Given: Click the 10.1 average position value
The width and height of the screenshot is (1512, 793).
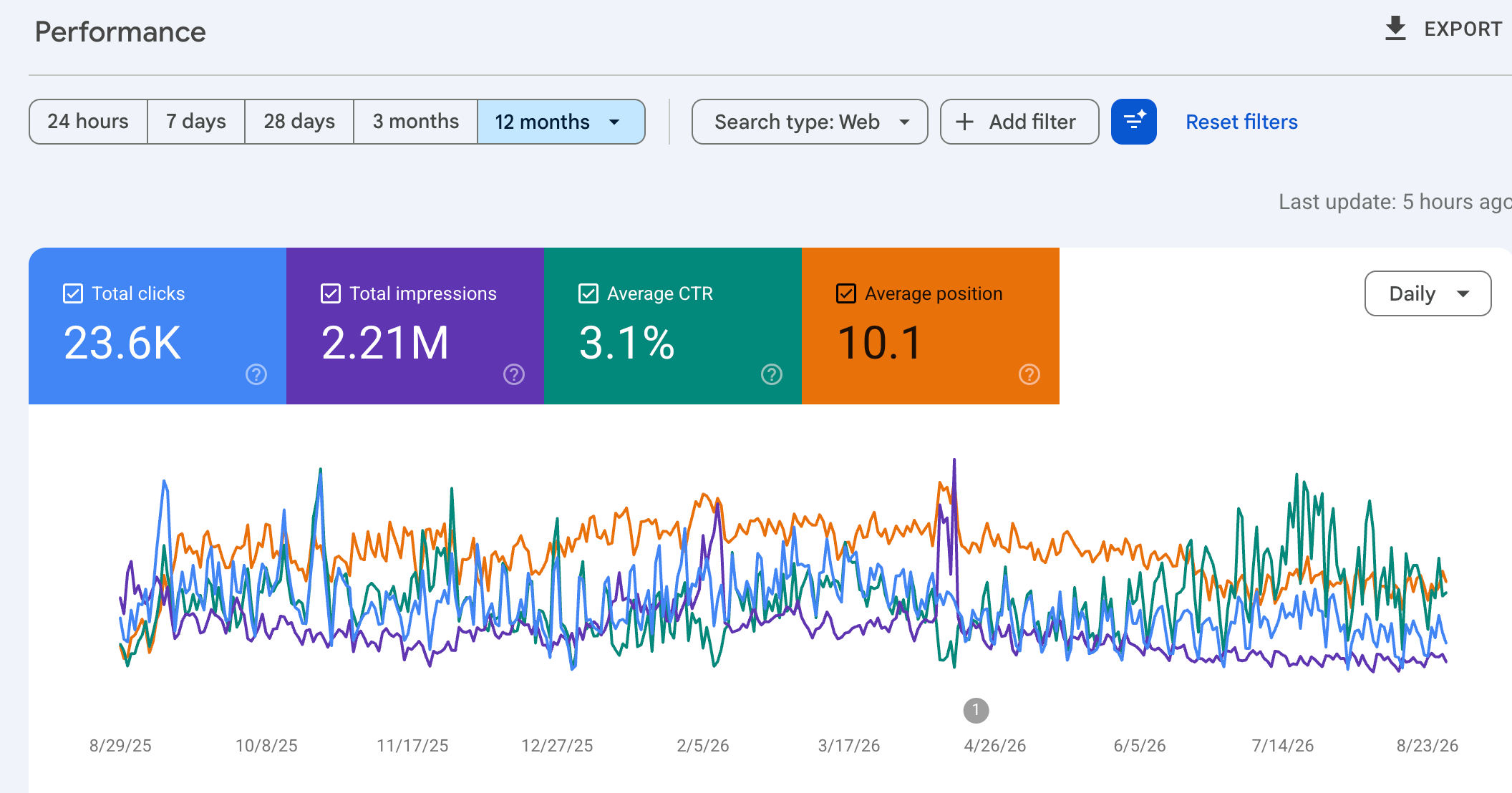Looking at the screenshot, I should click(879, 343).
